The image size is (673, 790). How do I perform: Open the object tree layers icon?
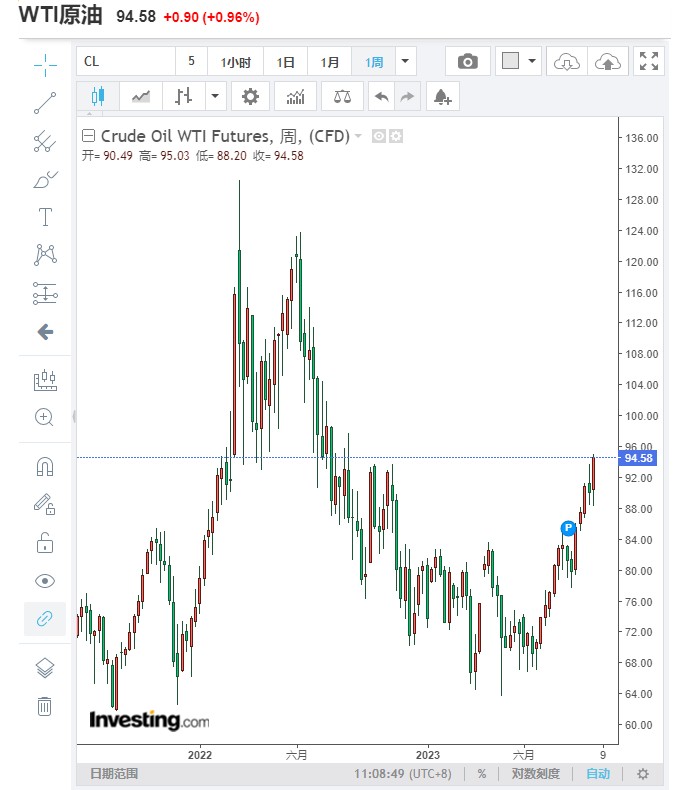(45, 669)
